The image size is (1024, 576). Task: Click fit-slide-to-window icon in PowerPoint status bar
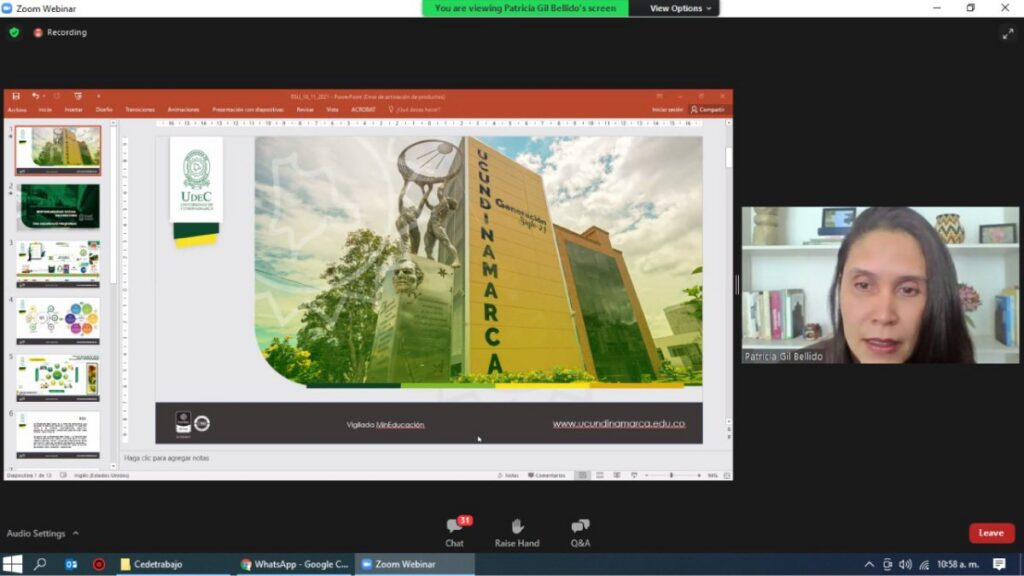(x=727, y=475)
